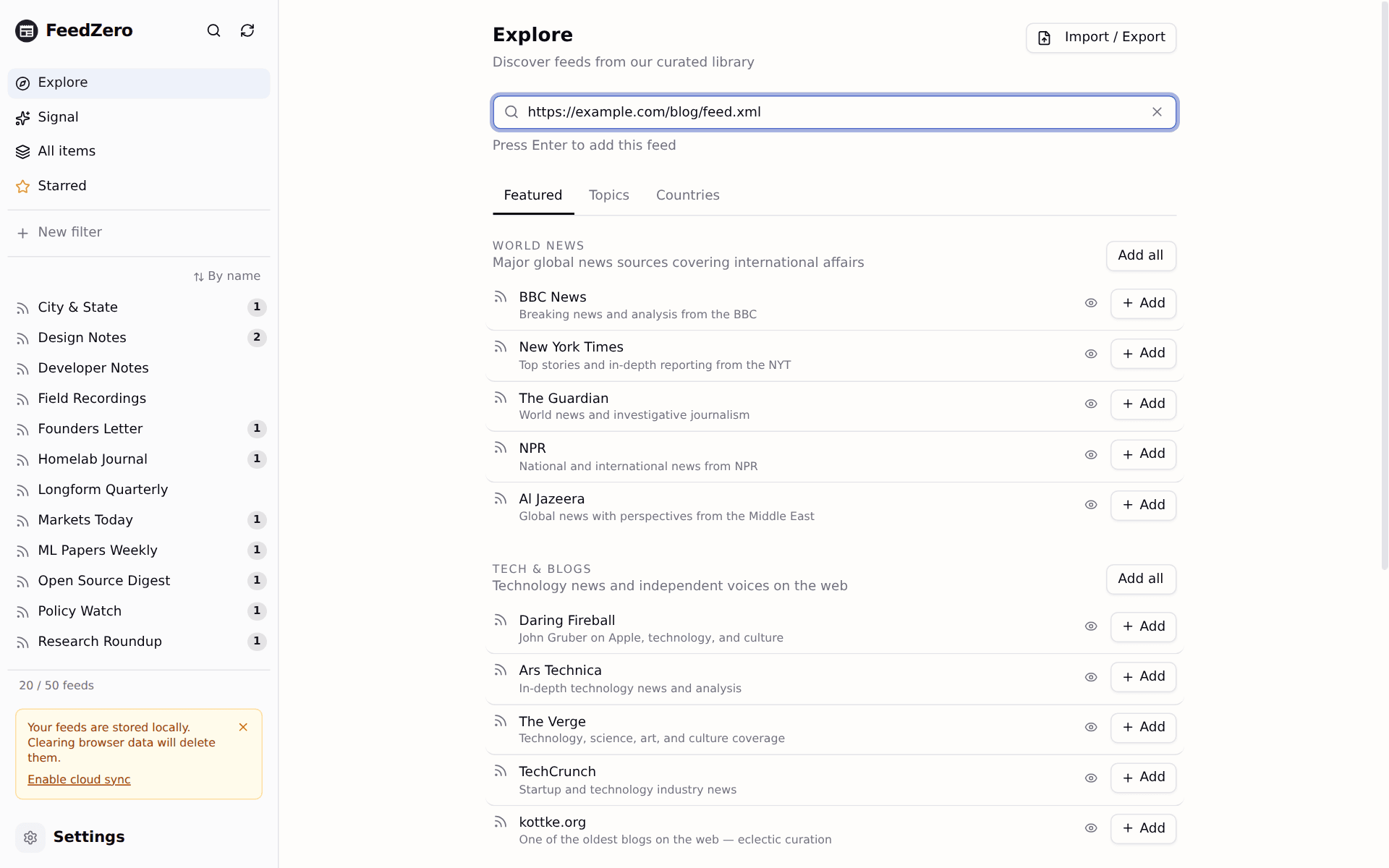Open Explore in the sidebar
The height and width of the screenshot is (868, 1389).
[139, 83]
